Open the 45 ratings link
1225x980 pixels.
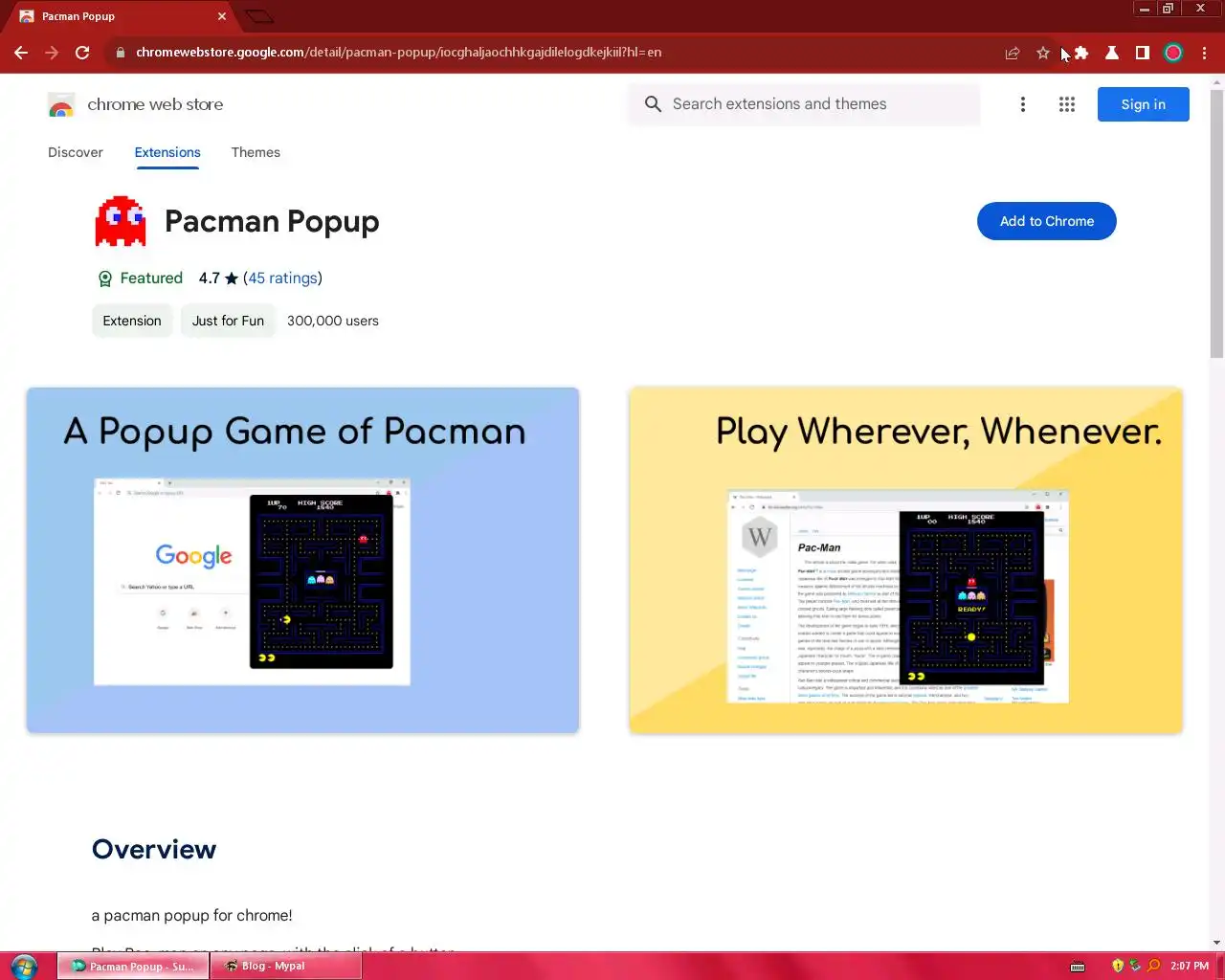(x=282, y=278)
